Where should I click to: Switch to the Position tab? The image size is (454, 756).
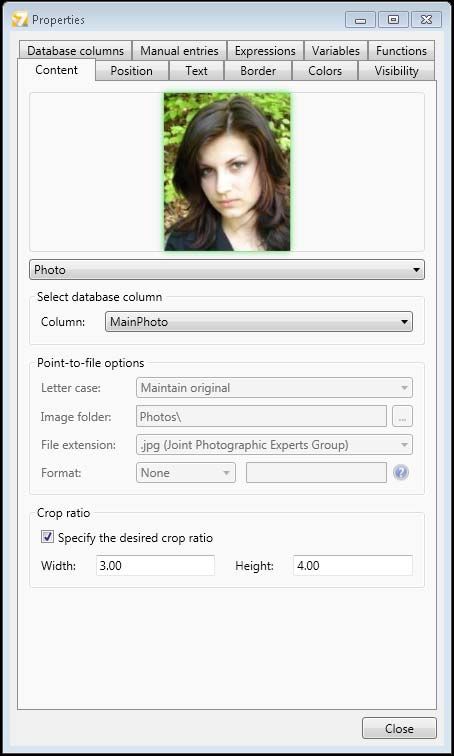[132, 71]
